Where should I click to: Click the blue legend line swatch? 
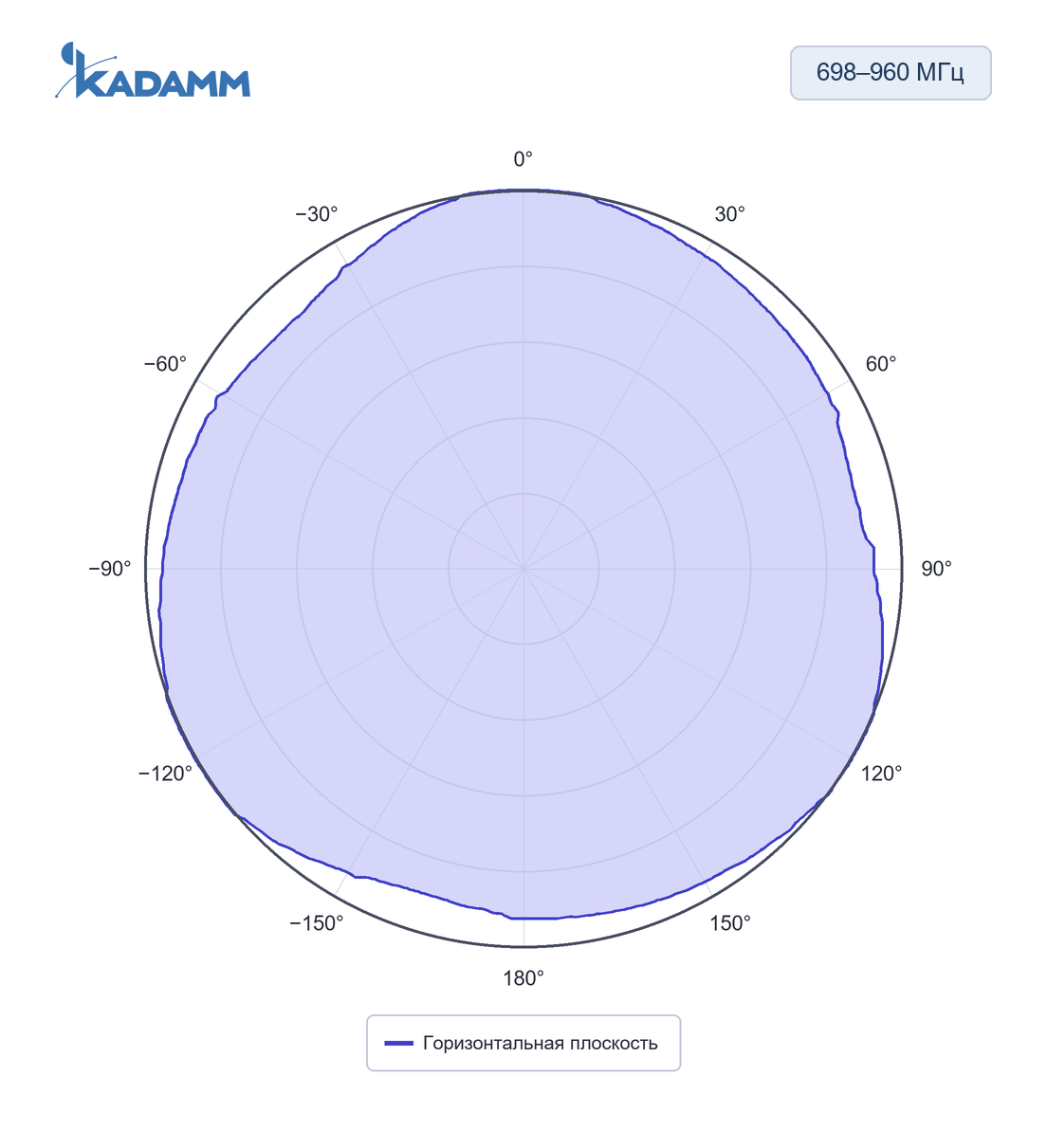[398, 1044]
